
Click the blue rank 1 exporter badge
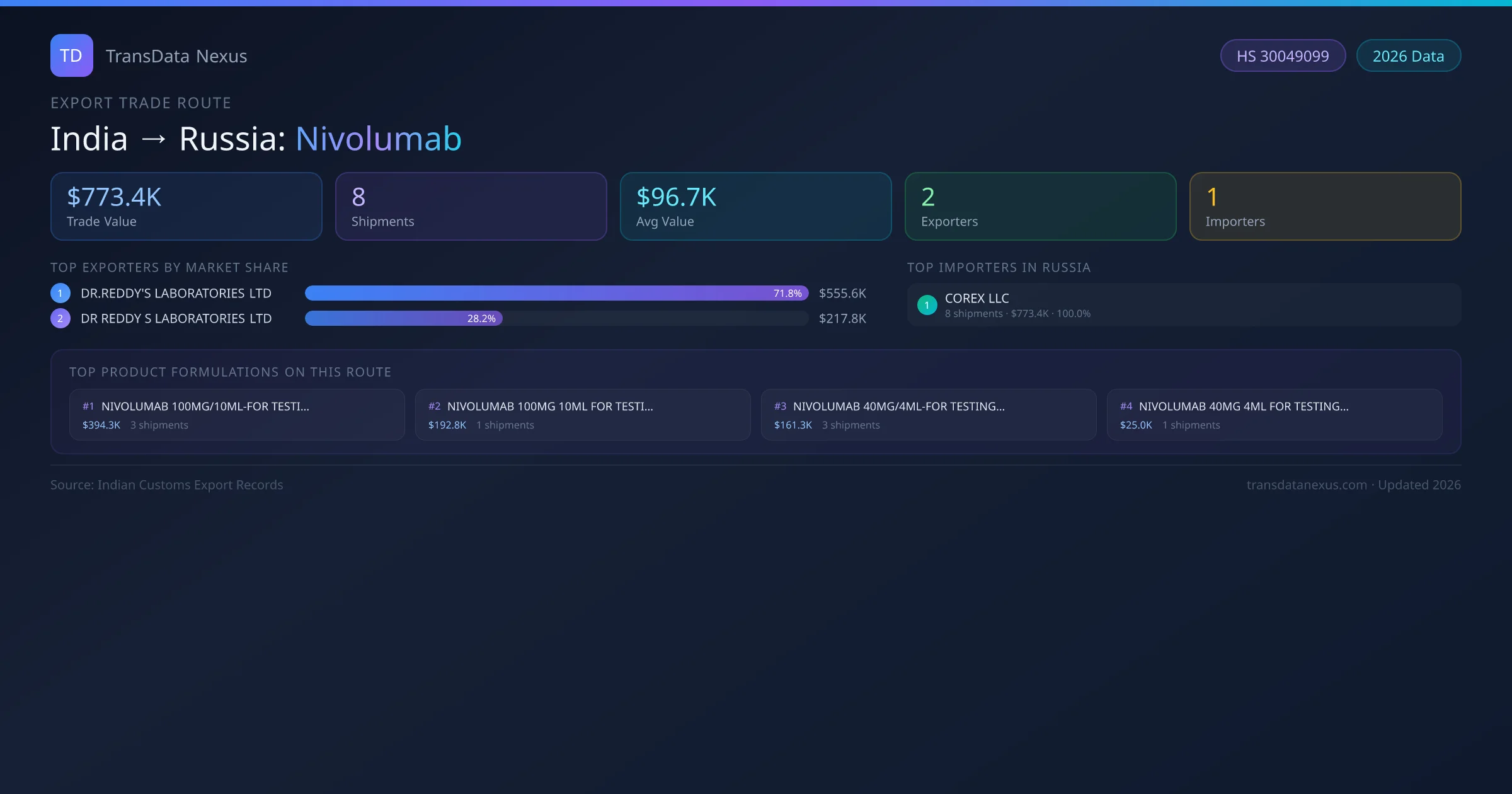click(x=60, y=293)
